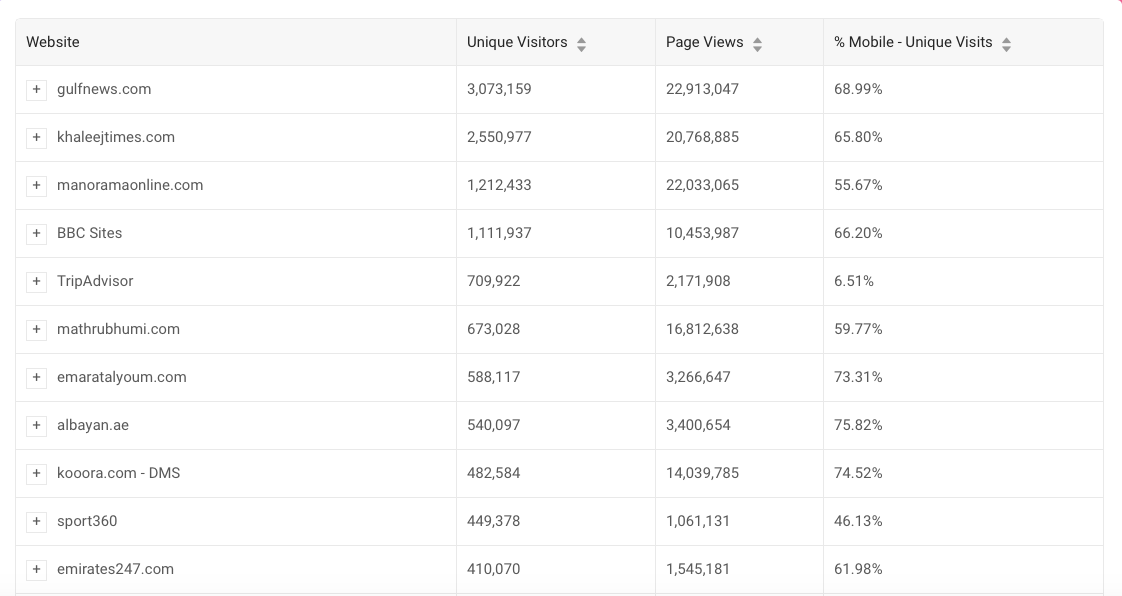Click mobile share 75.82% for albayan.ae
This screenshot has height=596, width=1122.
click(859, 425)
